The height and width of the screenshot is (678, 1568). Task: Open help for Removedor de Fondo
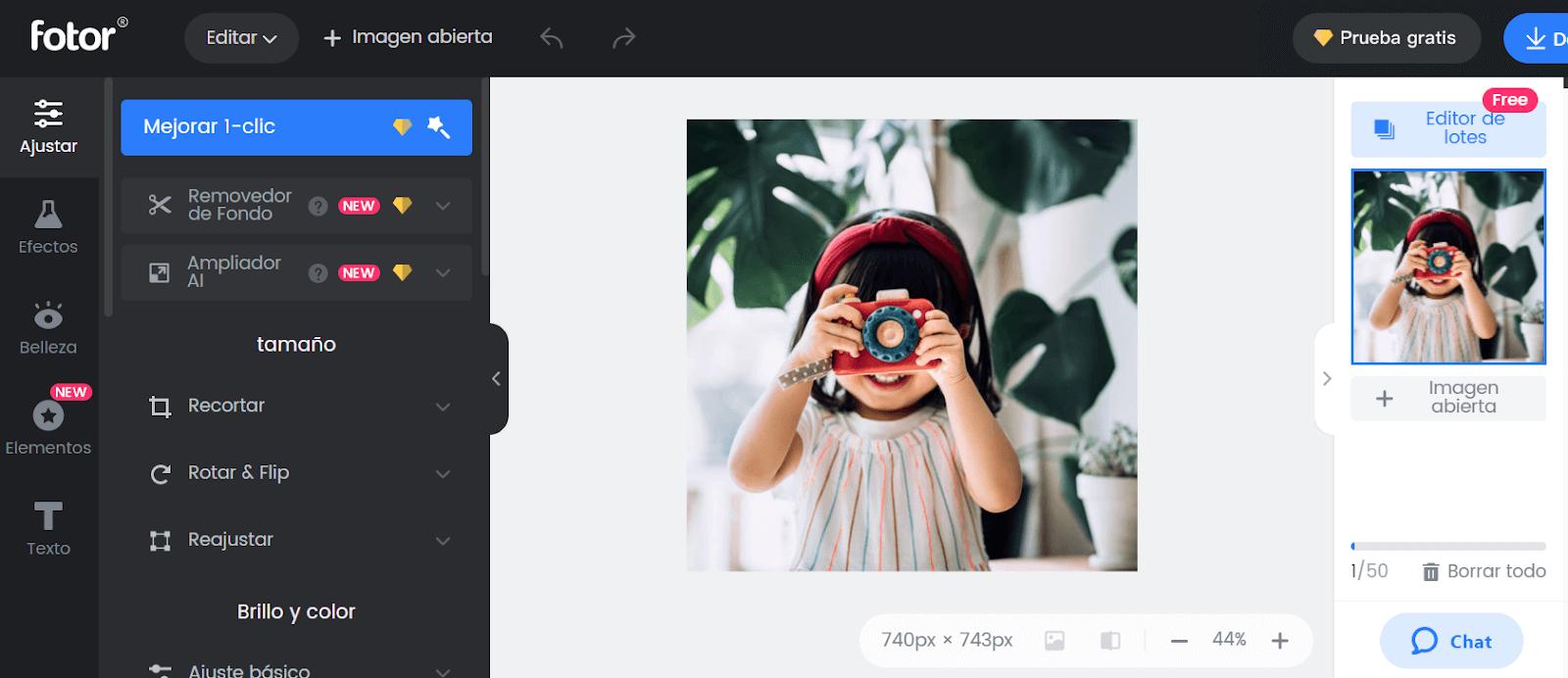point(318,206)
